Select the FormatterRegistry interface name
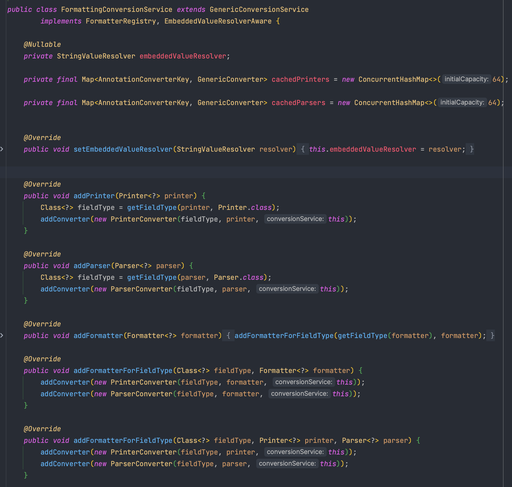 [x=121, y=21]
